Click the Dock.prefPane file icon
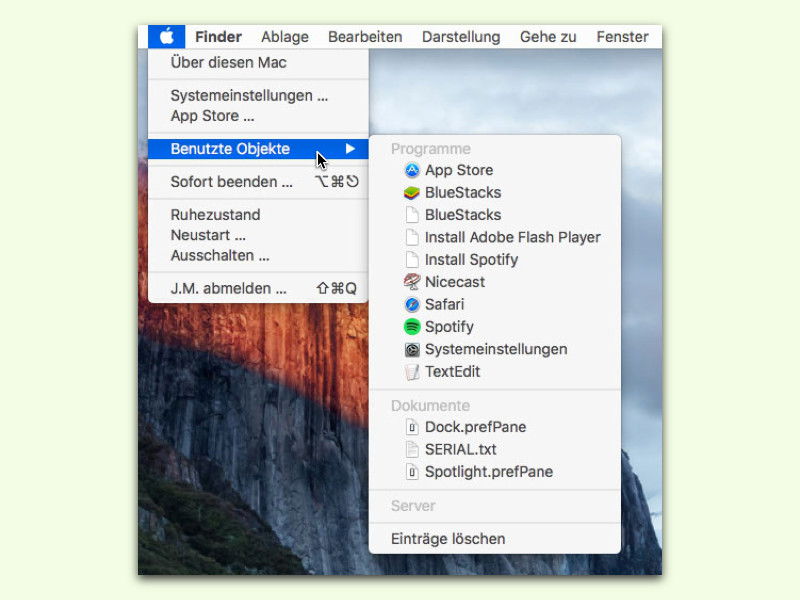Viewport: 800px width, 600px height. click(x=412, y=427)
